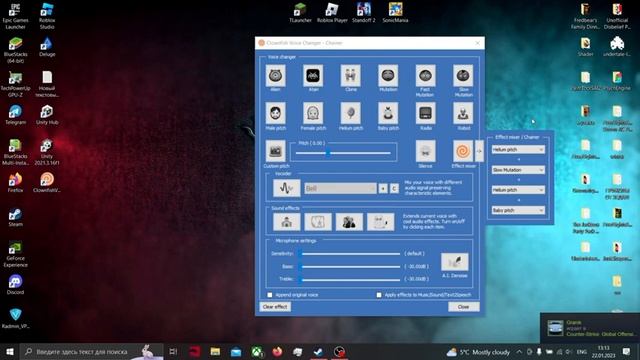Screen dimensions: 640x360
Task: Apply the Mutation voice effect
Action: pos(388,76)
